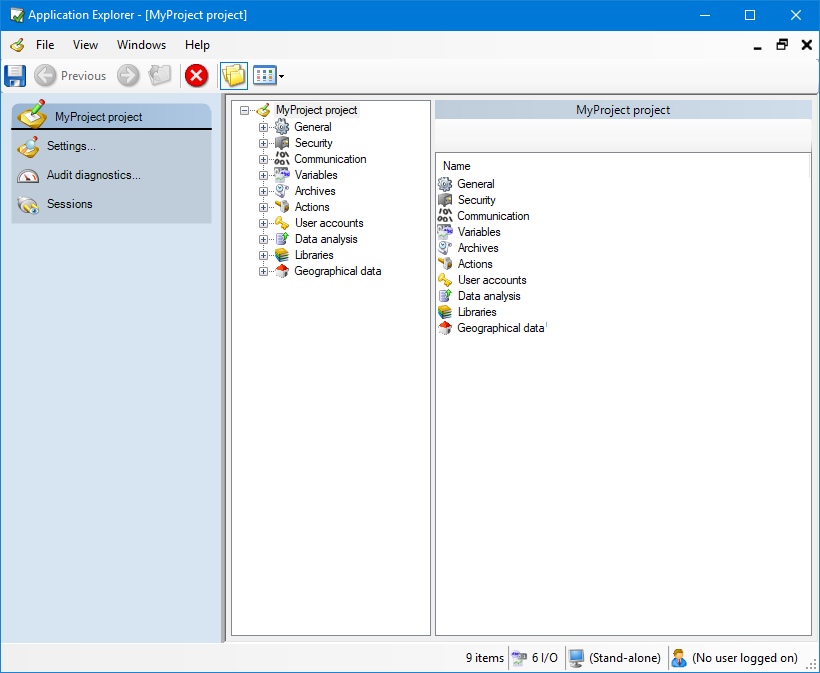This screenshot has width=820, height=673.
Task: Click the list view mode icon
Action: pyautogui.click(x=265, y=76)
